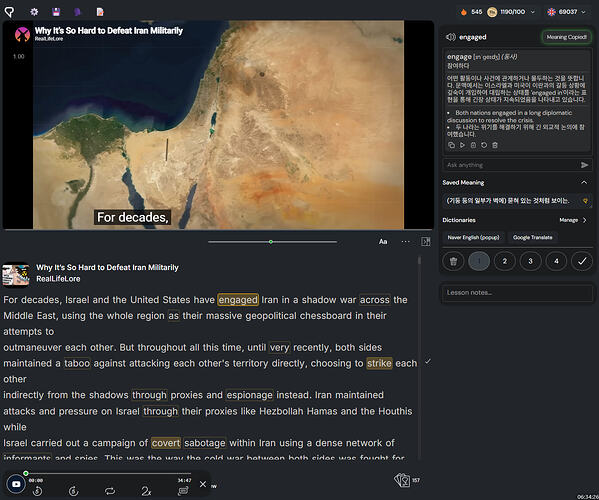Click the streak flame icon showing 545
This screenshot has width=599, height=500.
click(x=463, y=12)
